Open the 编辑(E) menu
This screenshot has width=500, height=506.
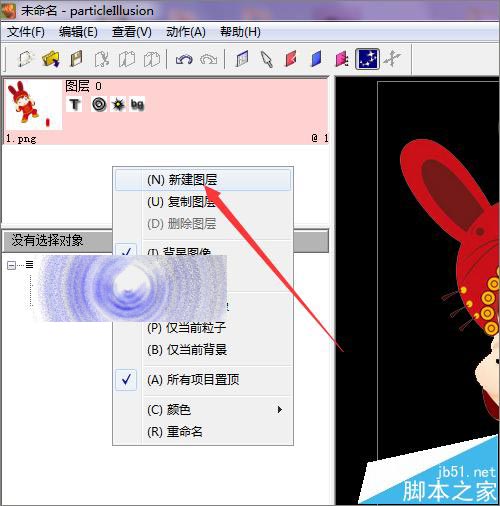[78, 32]
